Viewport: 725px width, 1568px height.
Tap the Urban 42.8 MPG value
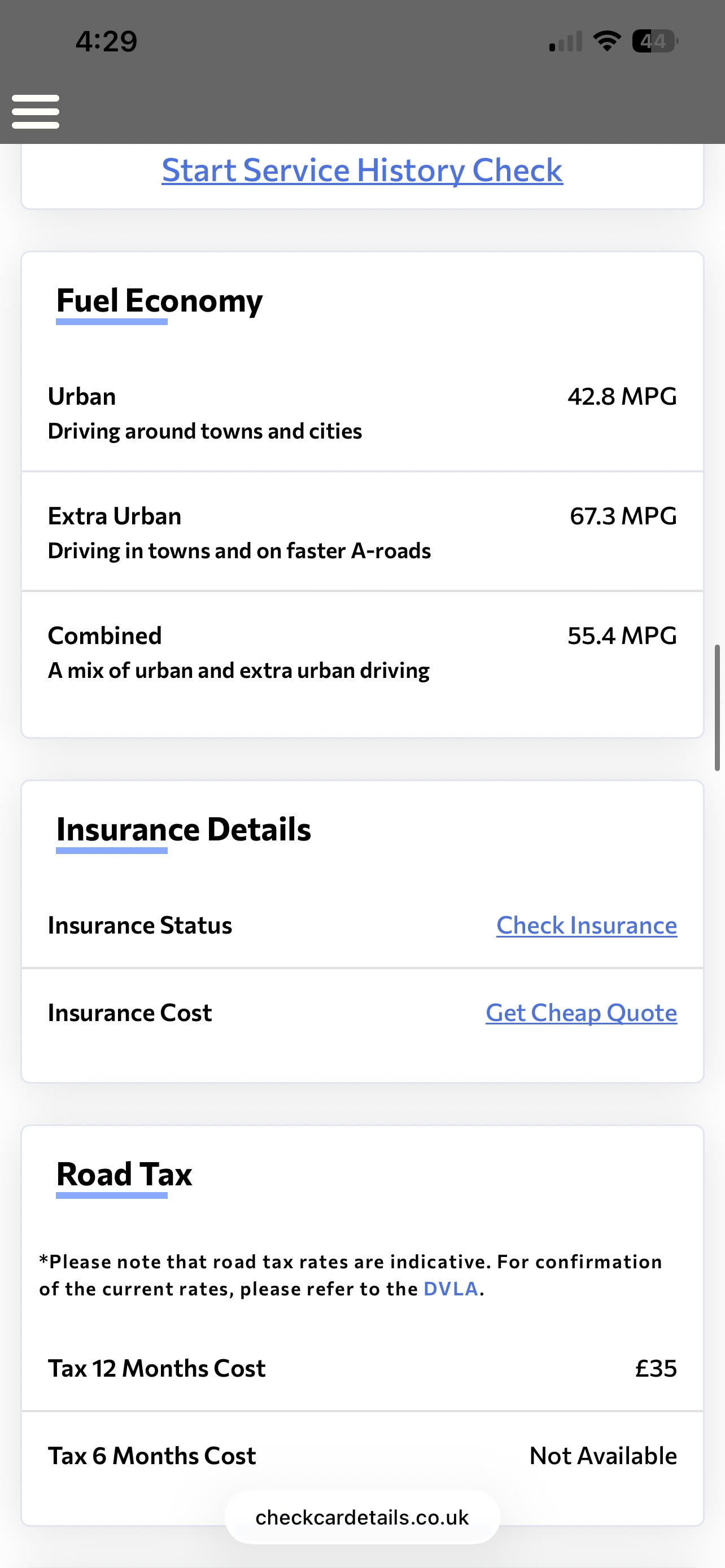tap(622, 397)
